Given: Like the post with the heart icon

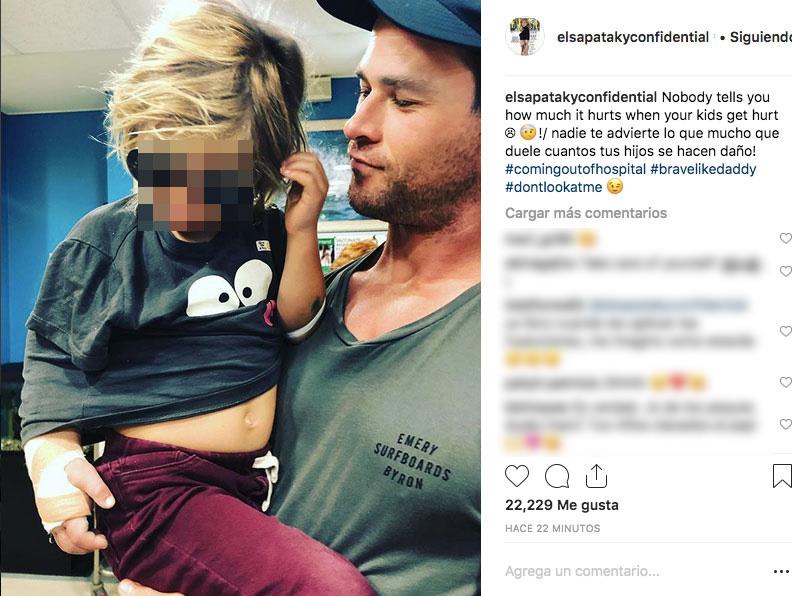Looking at the screenshot, I should click(517, 476).
